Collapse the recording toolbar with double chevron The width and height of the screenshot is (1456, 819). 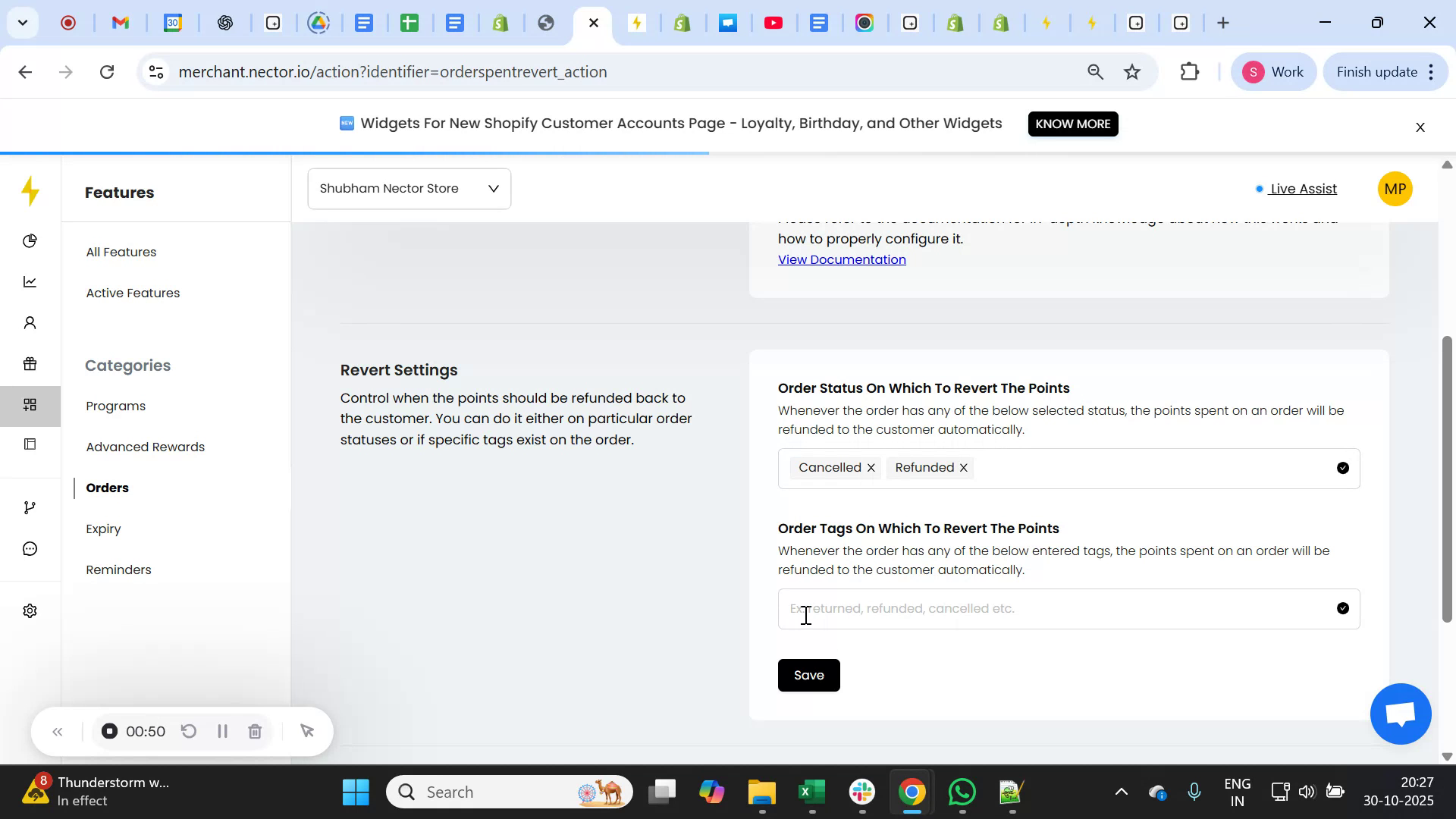click(58, 731)
